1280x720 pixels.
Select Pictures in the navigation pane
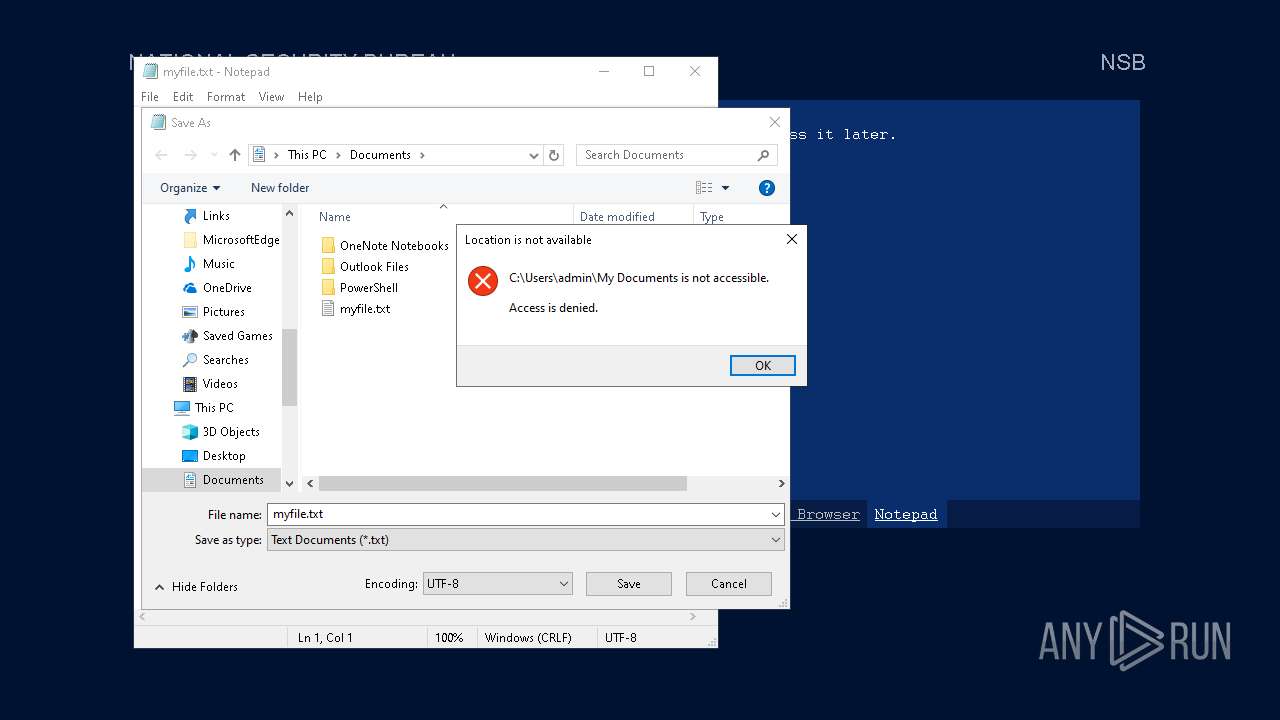click(224, 312)
